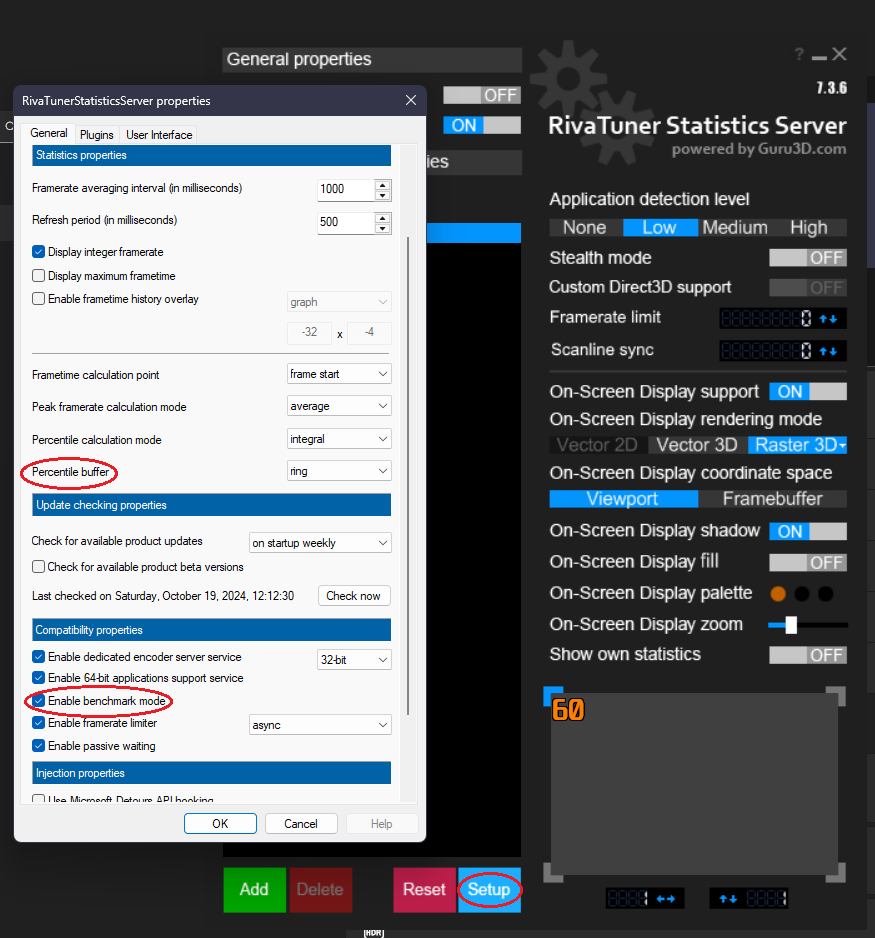Uncheck Display integer framerate
The image size is (875, 938).
click(x=38, y=252)
